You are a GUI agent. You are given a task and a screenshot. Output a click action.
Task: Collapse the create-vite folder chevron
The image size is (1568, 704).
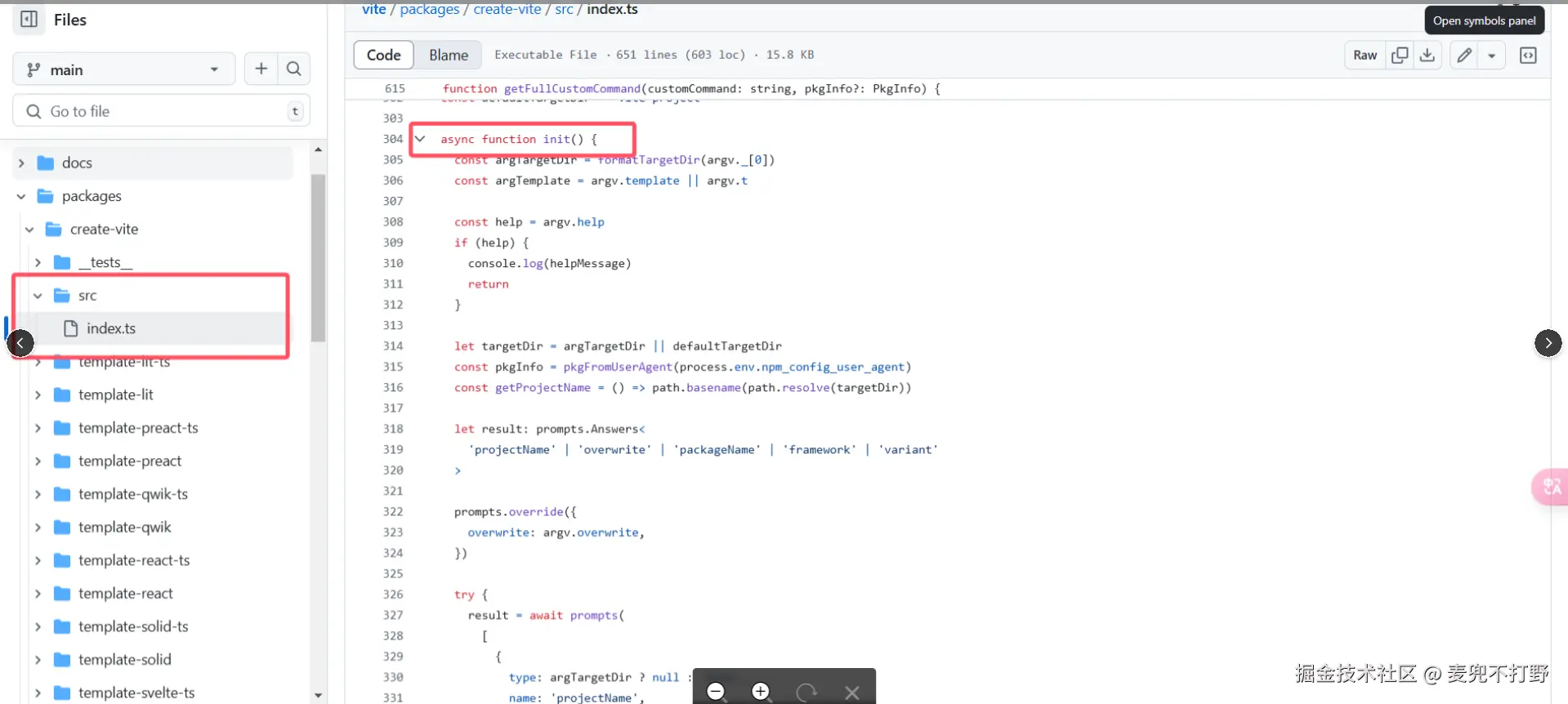30,229
